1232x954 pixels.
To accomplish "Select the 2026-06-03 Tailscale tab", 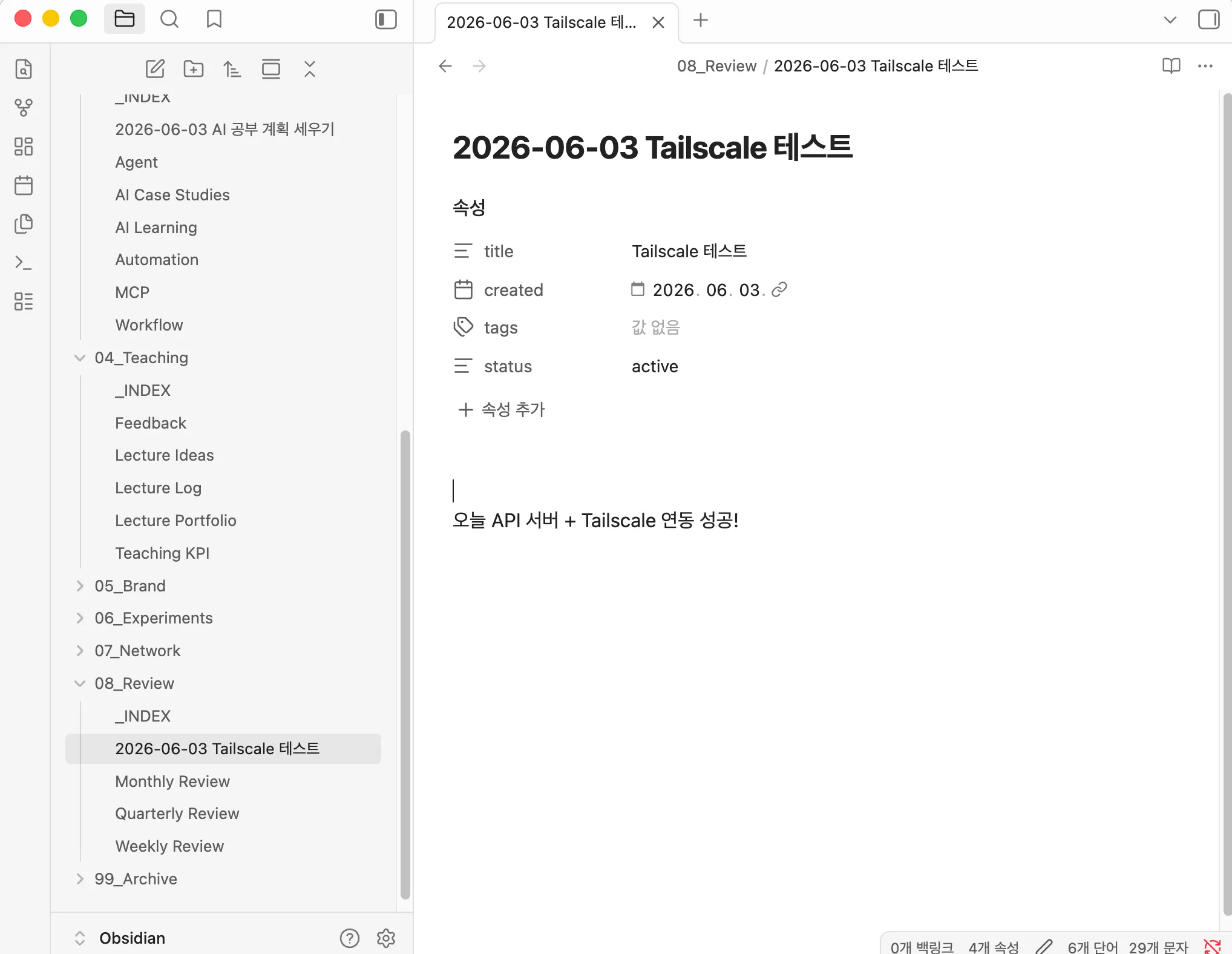I will pos(542,22).
